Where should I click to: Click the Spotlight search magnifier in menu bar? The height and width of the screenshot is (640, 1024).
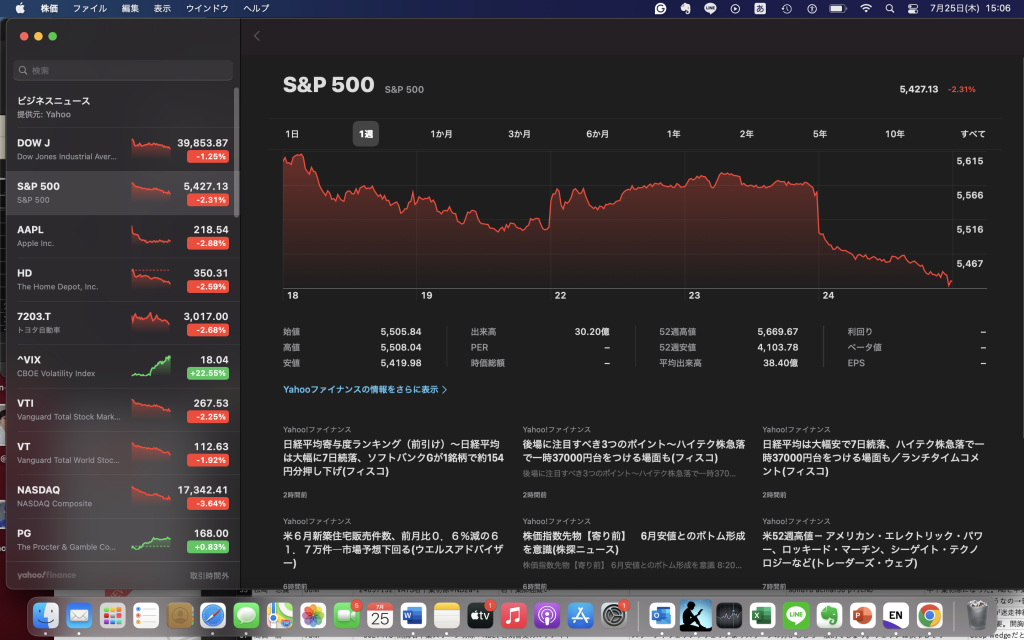pyautogui.click(x=890, y=8)
